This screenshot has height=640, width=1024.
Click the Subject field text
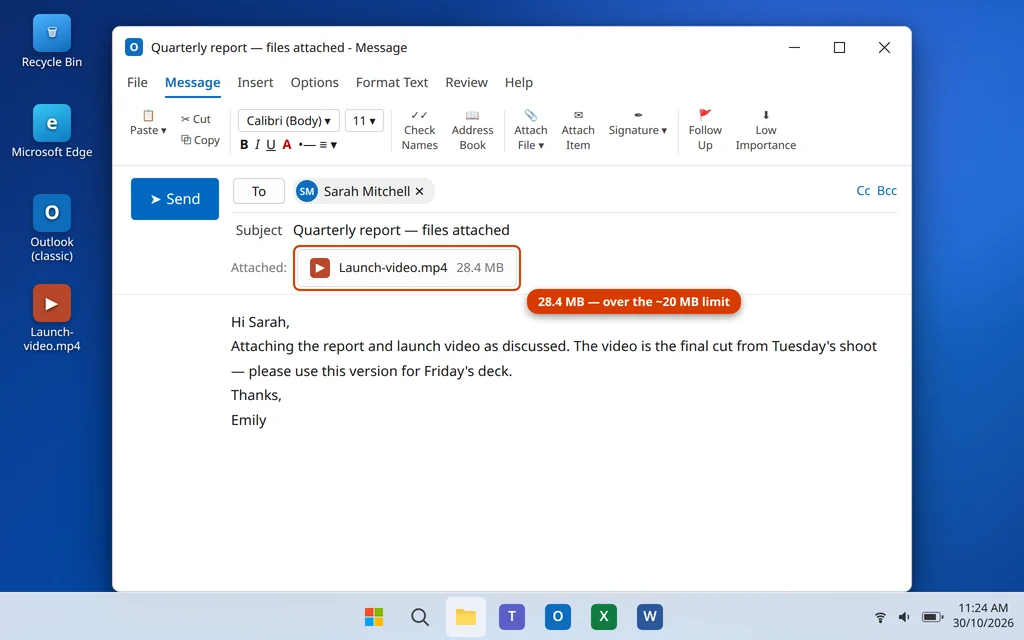[401, 230]
